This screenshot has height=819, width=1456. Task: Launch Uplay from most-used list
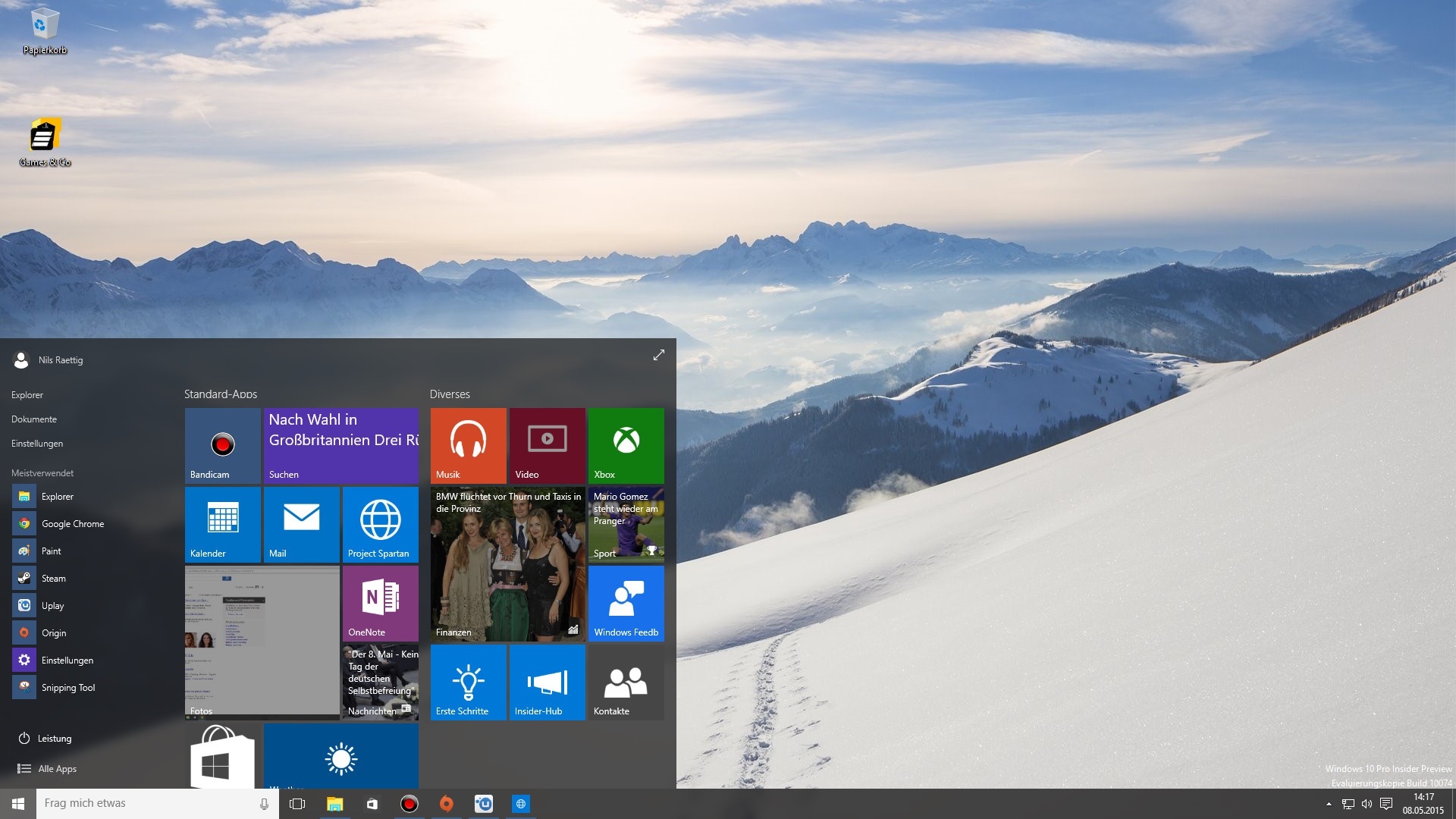pyautogui.click(x=91, y=606)
